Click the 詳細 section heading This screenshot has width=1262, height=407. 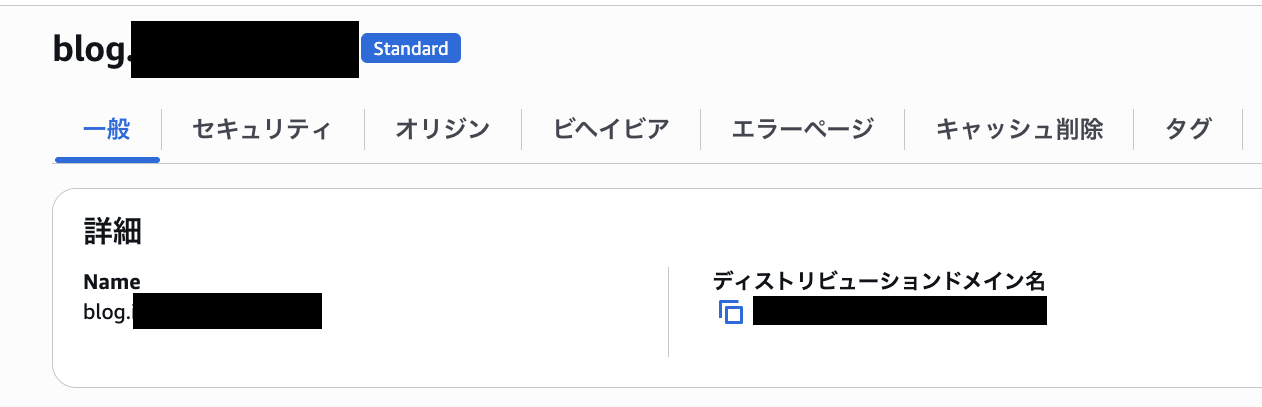click(112, 232)
